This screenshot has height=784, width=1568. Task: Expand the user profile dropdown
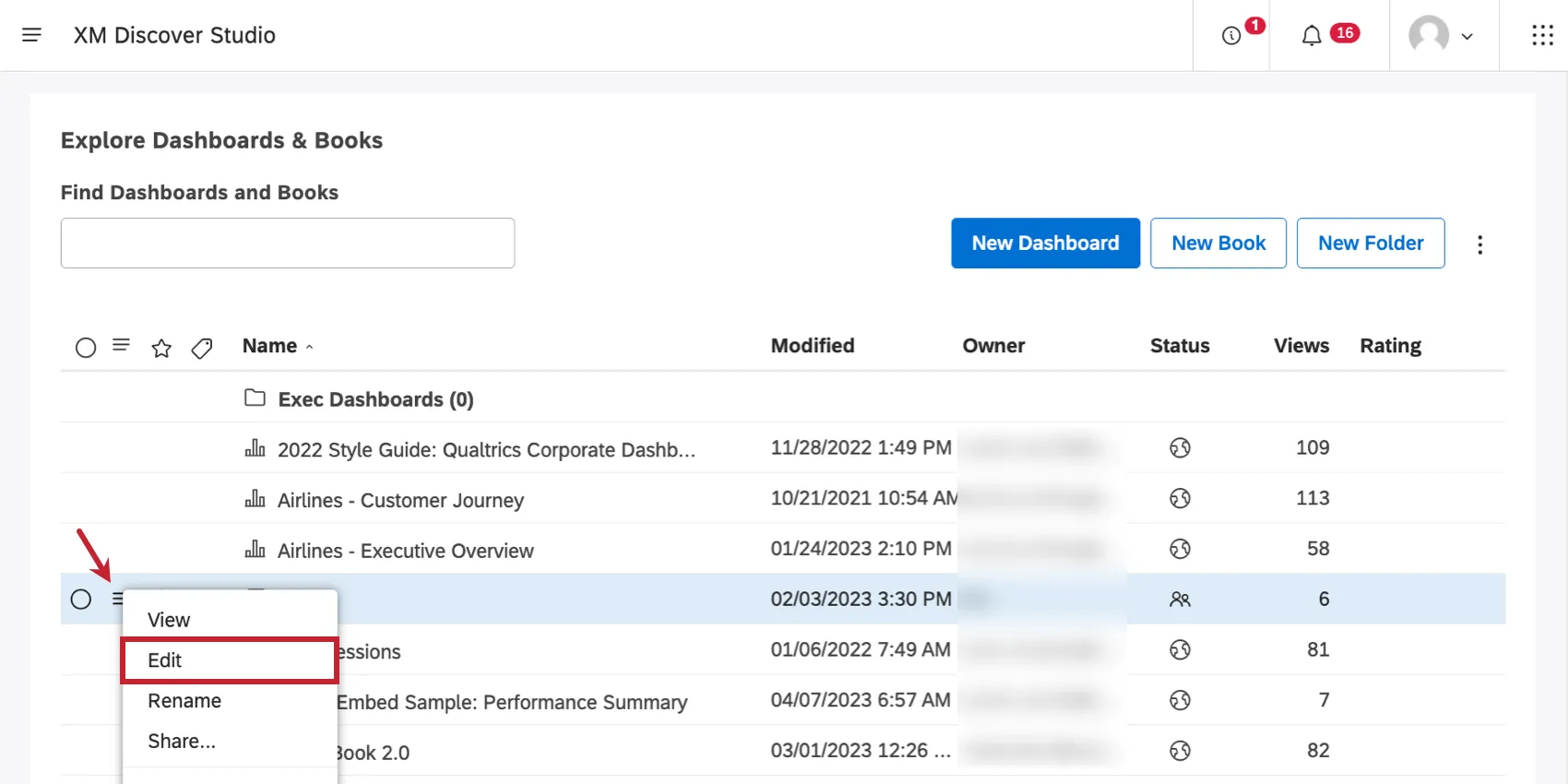(1442, 36)
